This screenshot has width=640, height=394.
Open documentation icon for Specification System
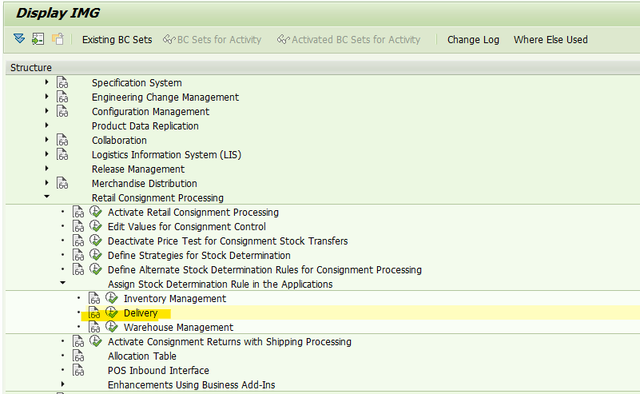[x=62, y=82]
